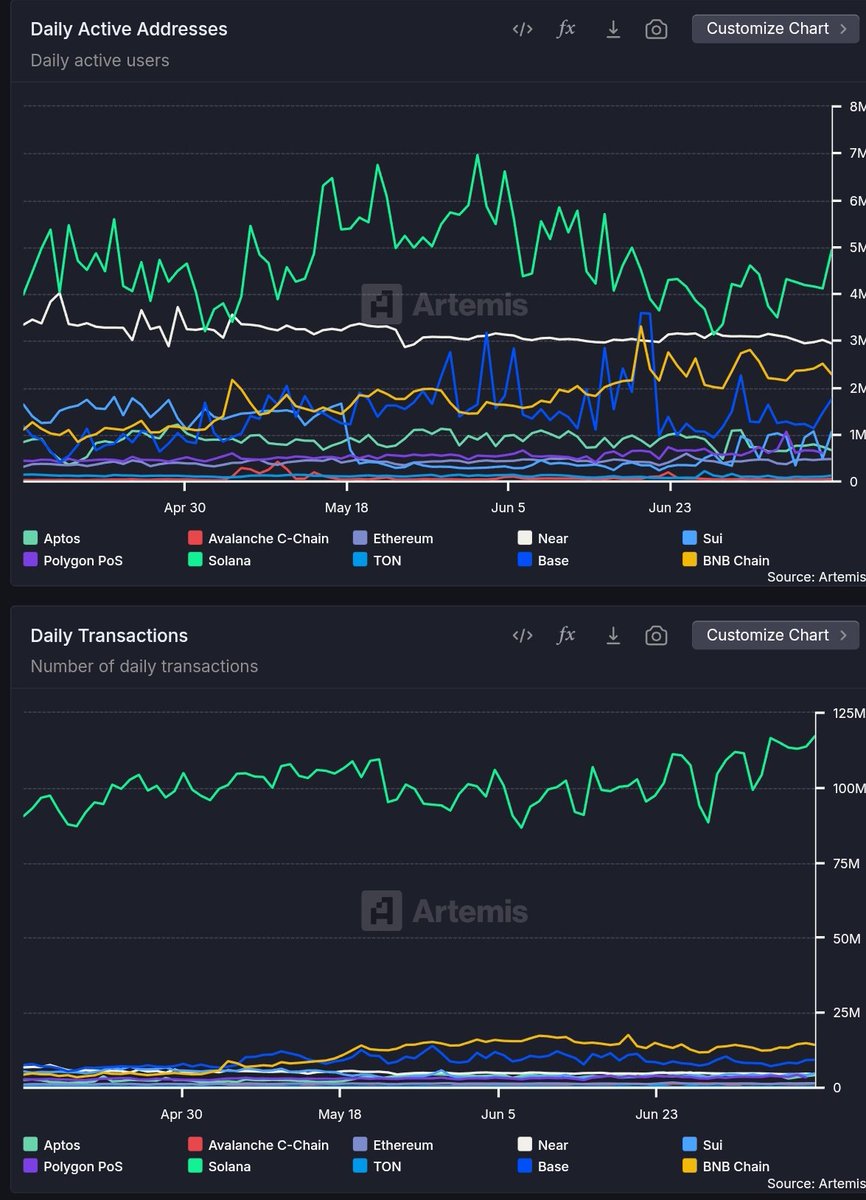This screenshot has width=866, height=1200.
Task: Toggle TON in Daily Active Addresses legend
Action: tap(377, 560)
